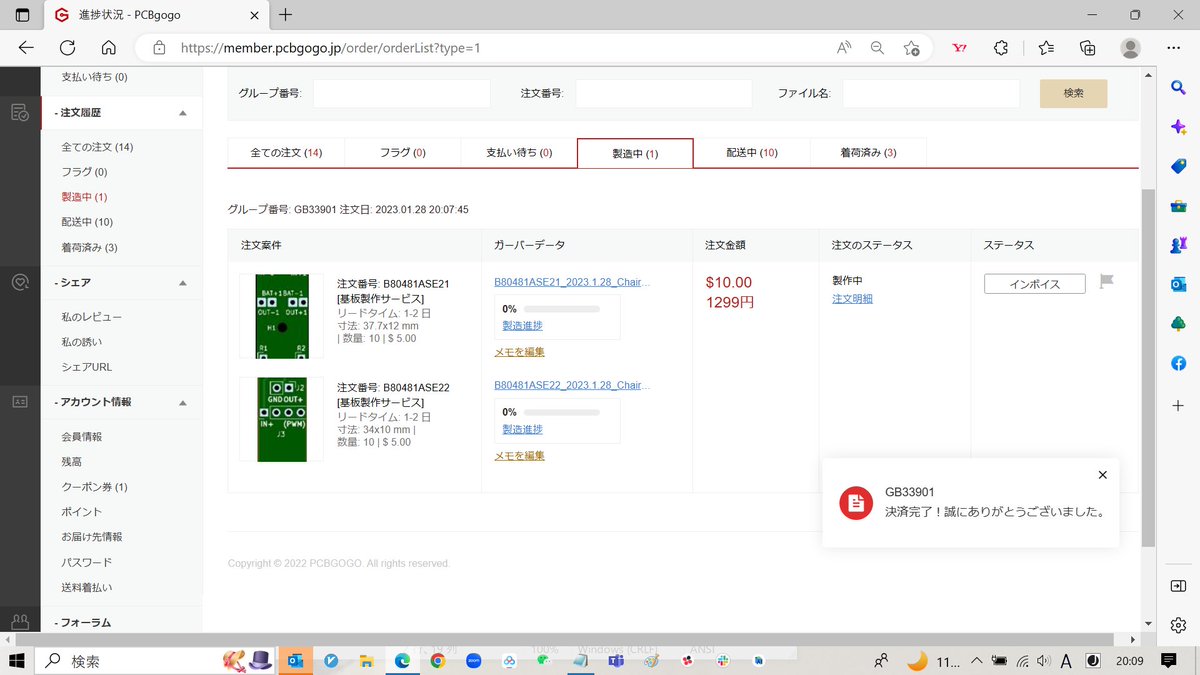This screenshot has width=1200, height=675.
Task: Open the Chrome icon on the taskbar
Action: tap(438, 661)
